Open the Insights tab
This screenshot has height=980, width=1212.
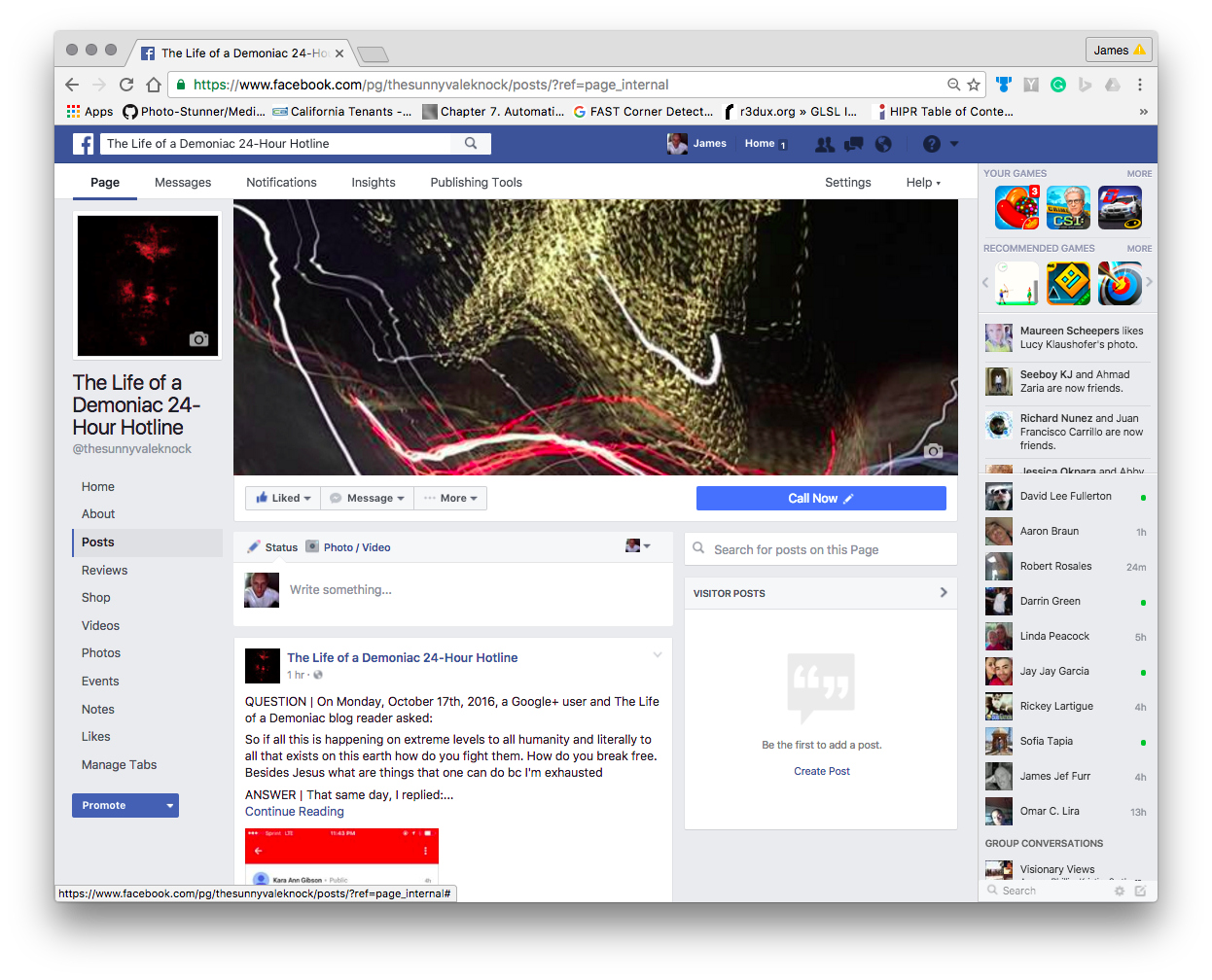(374, 183)
